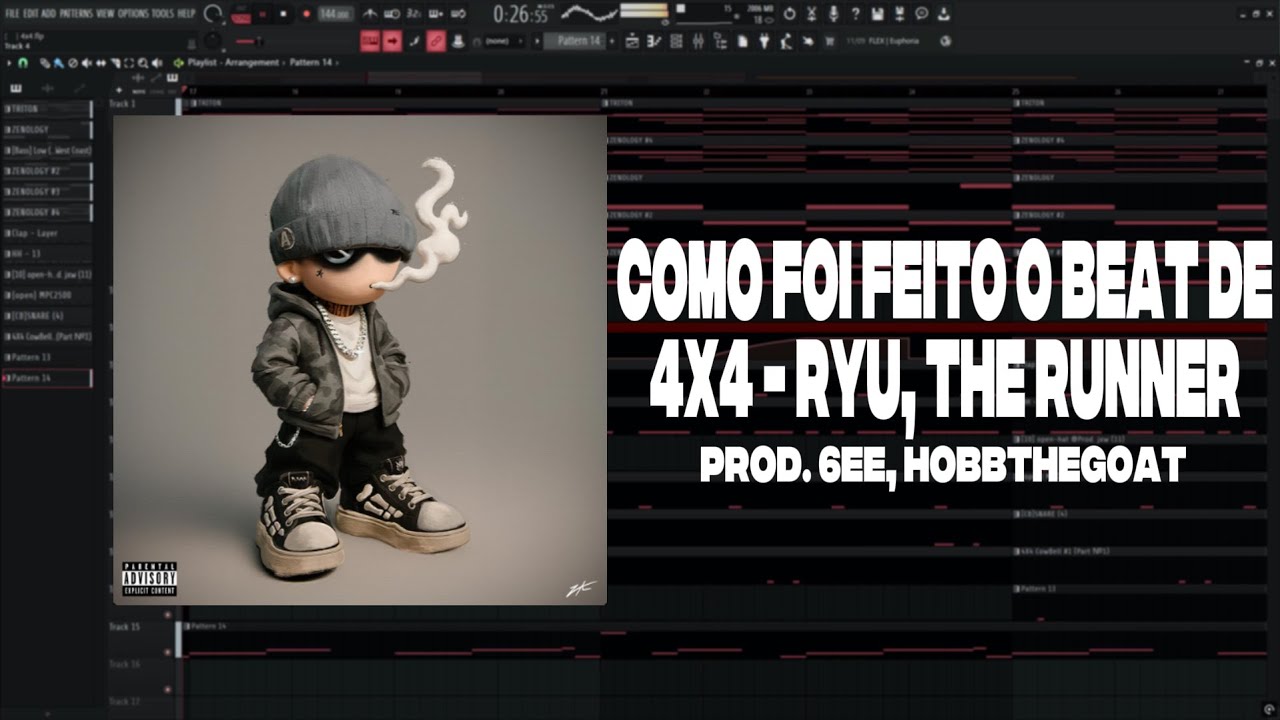The height and width of the screenshot is (720, 1280).
Task: Select the playlist mute tool
Action: click(x=85, y=62)
